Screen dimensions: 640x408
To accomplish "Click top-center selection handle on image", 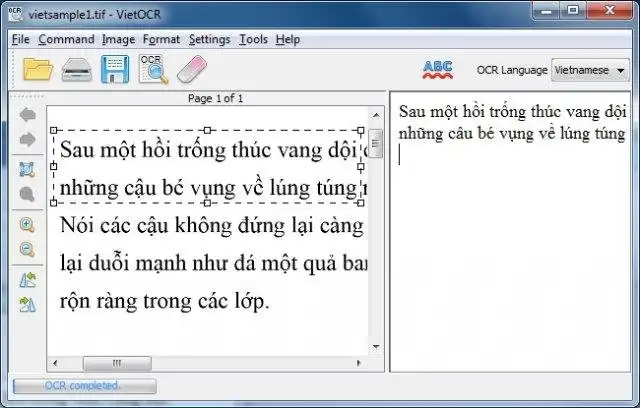I will coord(207,130).
